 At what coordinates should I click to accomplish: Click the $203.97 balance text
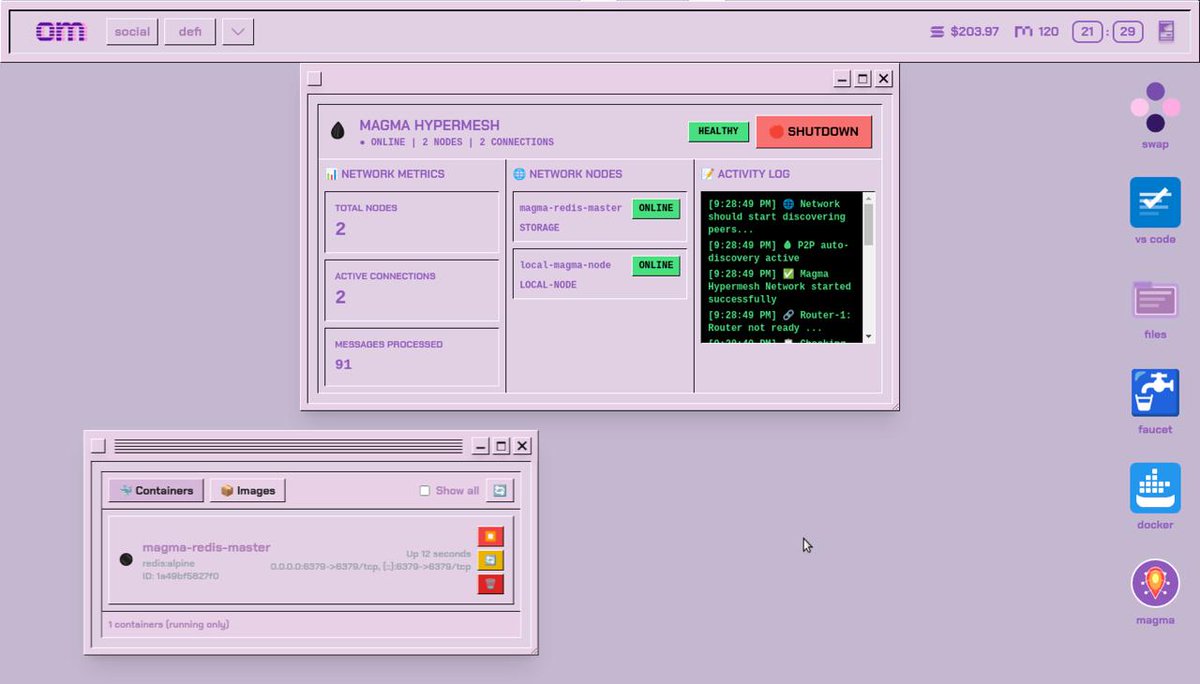[x=974, y=32]
